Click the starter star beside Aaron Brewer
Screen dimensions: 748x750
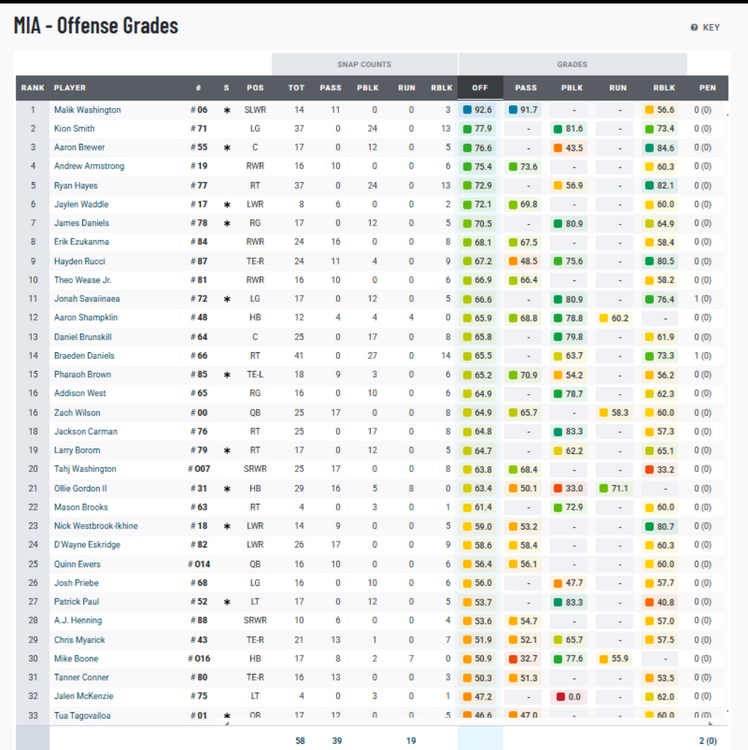(227, 148)
